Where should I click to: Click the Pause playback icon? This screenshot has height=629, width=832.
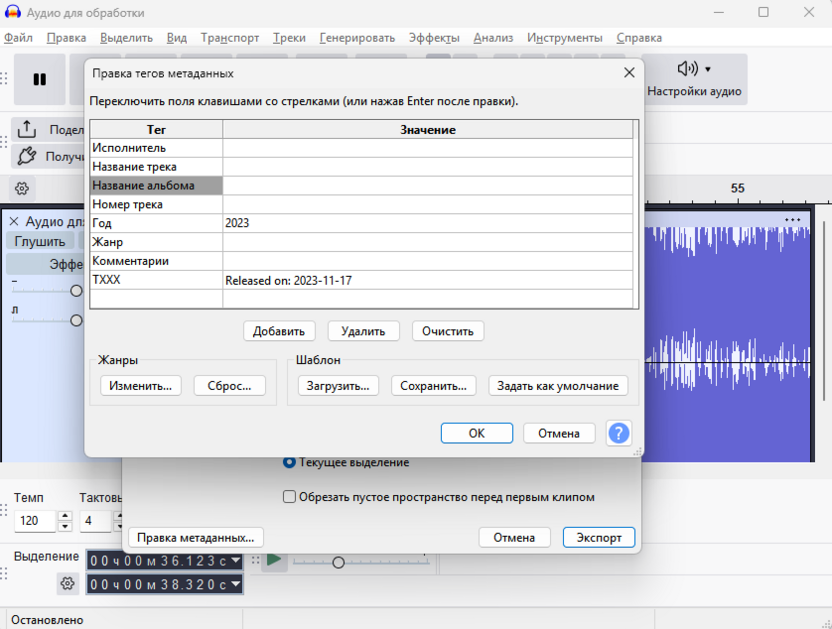coord(40,78)
